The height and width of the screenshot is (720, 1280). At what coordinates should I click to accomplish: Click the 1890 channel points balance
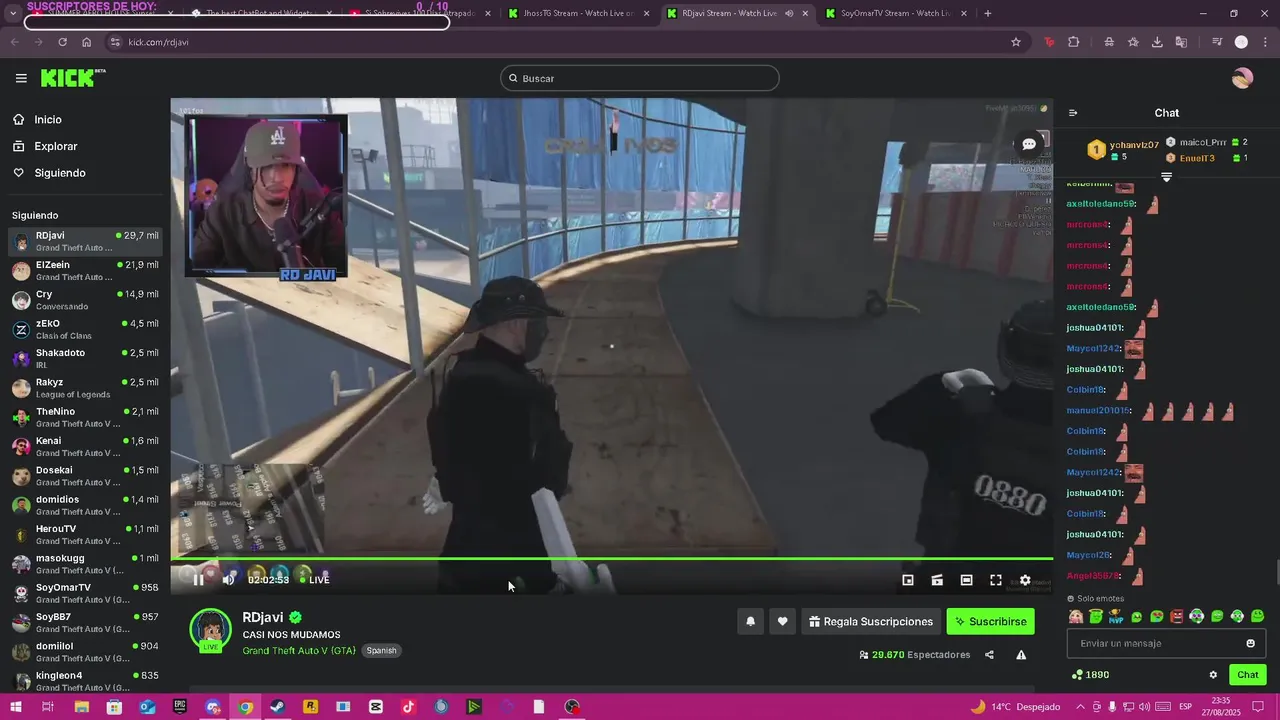pos(1090,675)
